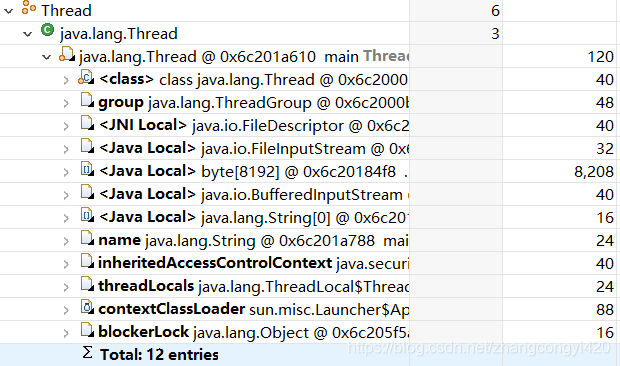
Task: Collapse the java.lang.Thread class node
Action: pos(27,34)
